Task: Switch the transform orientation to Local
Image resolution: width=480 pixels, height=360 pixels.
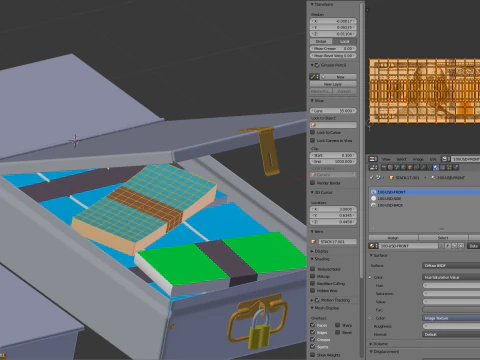Action: point(345,41)
